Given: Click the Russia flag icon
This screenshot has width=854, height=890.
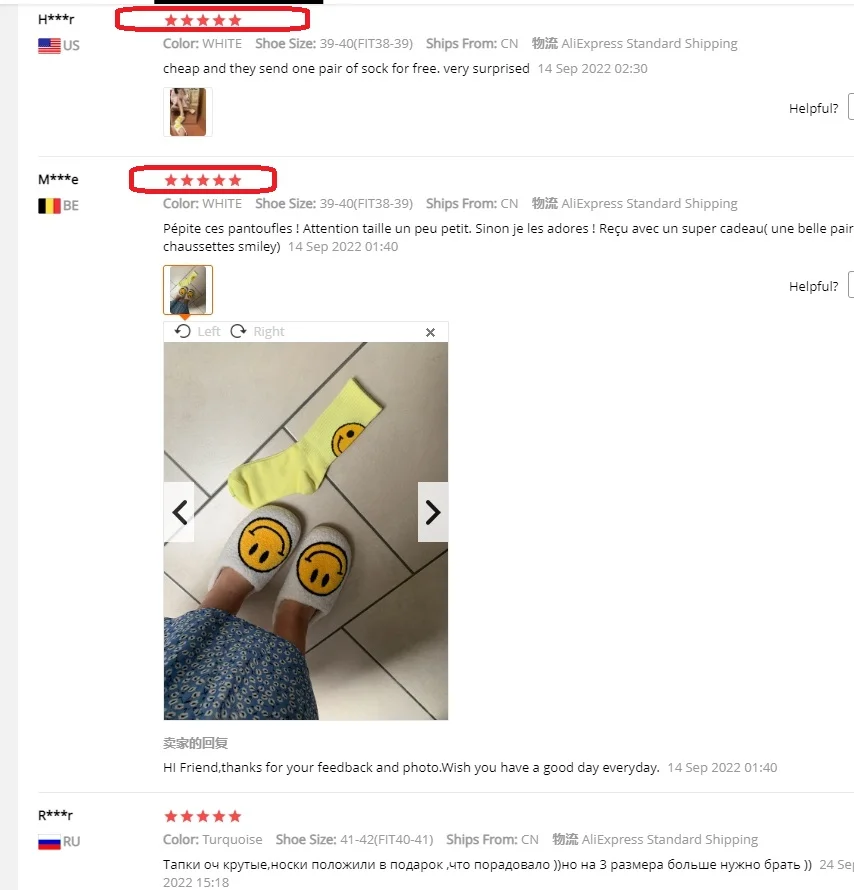Looking at the screenshot, I should (x=49, y=842).
